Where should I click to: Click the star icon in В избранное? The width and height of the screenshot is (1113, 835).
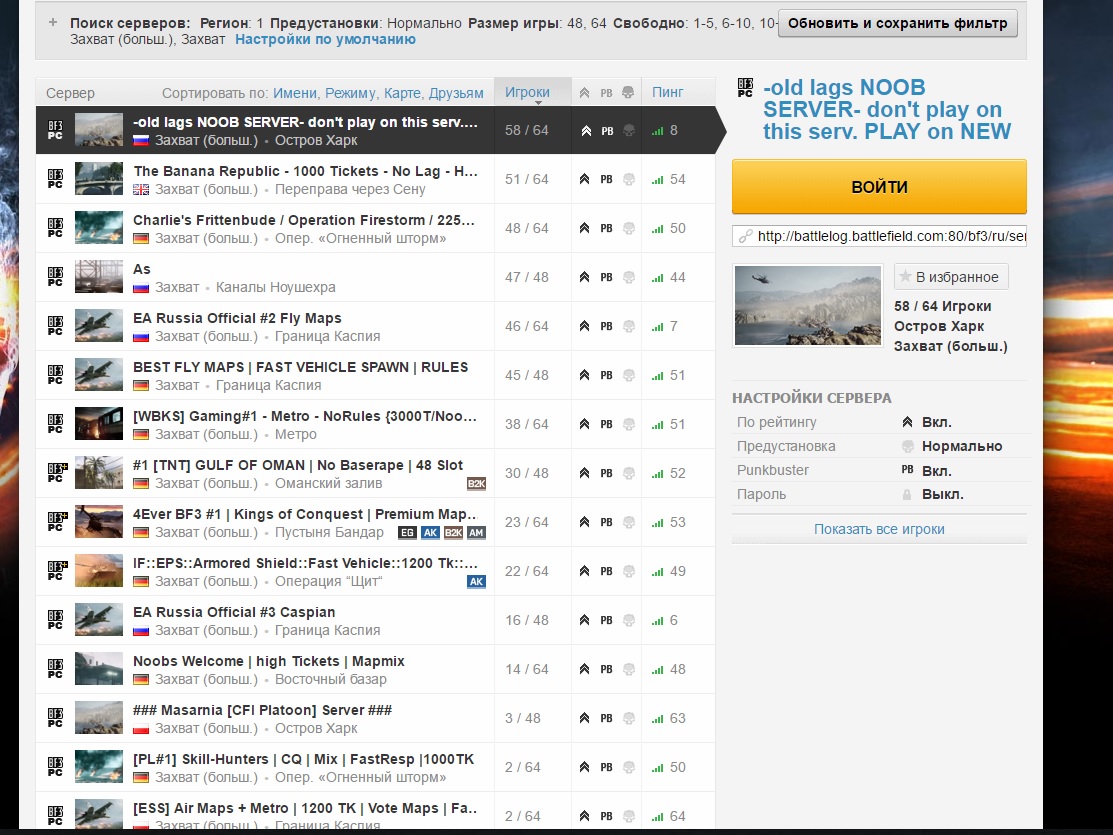(x=905, y=276)
